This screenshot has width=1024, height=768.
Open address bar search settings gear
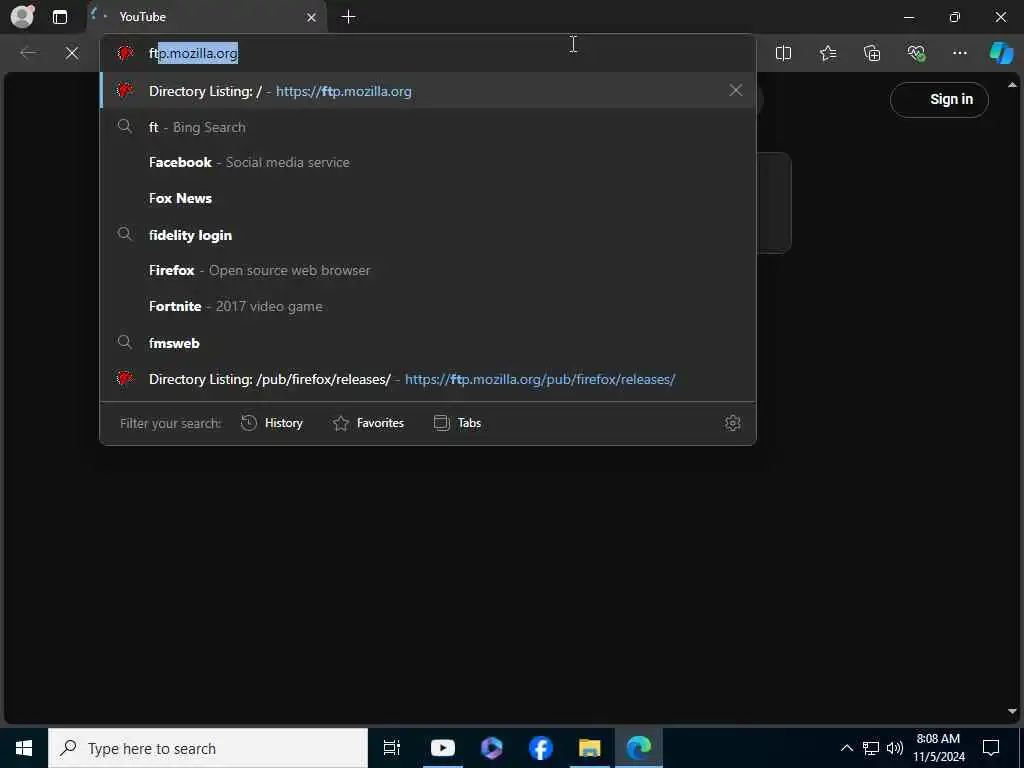(x=733, y=423)
